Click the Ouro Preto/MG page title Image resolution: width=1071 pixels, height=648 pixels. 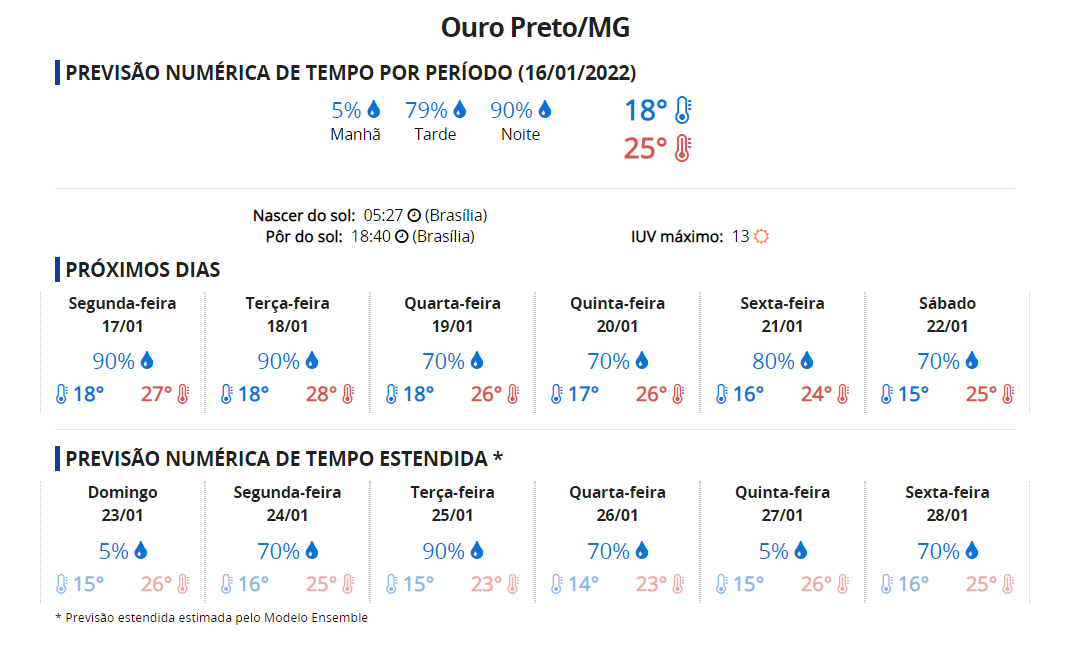[535, 27]
